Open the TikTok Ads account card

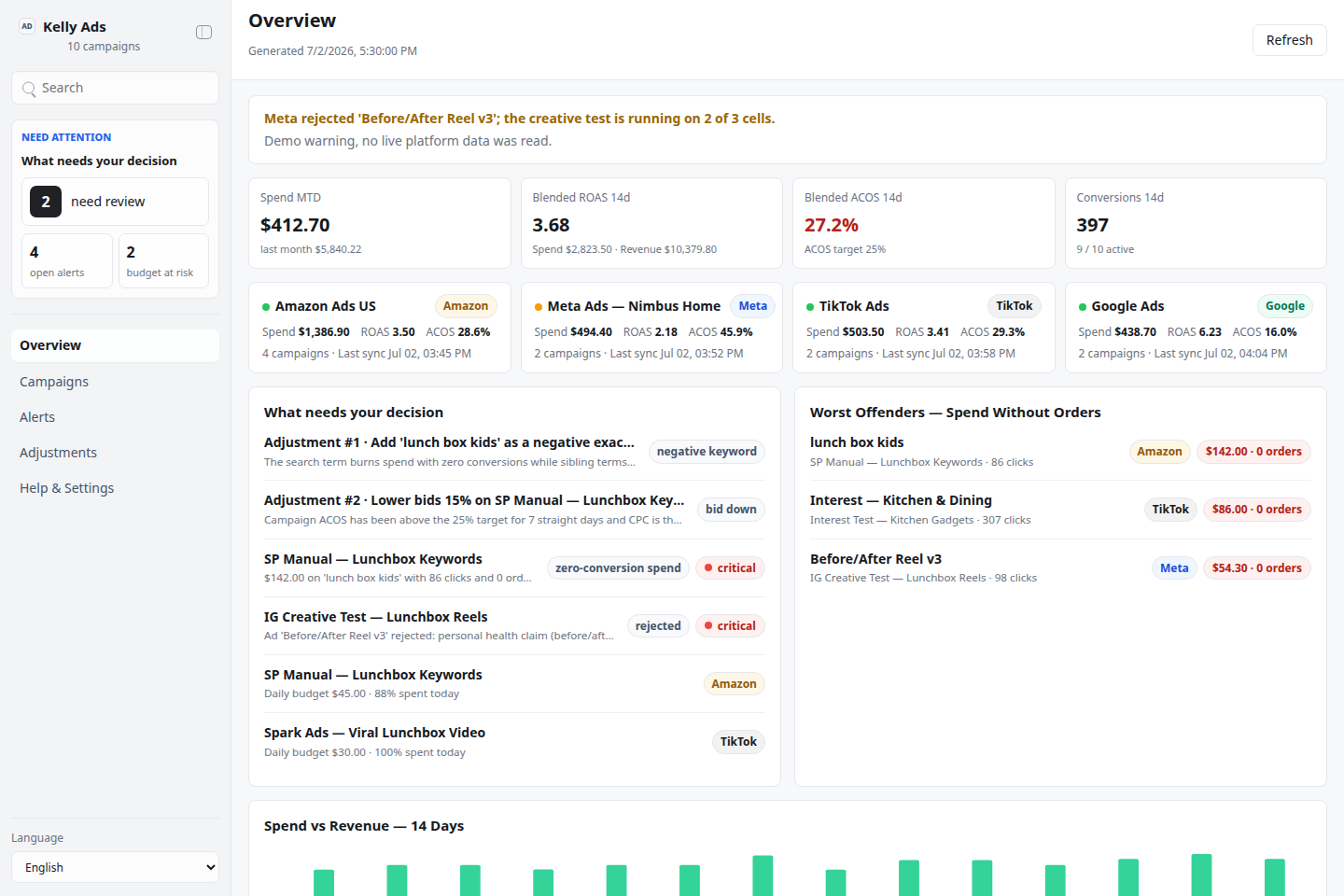924,328
